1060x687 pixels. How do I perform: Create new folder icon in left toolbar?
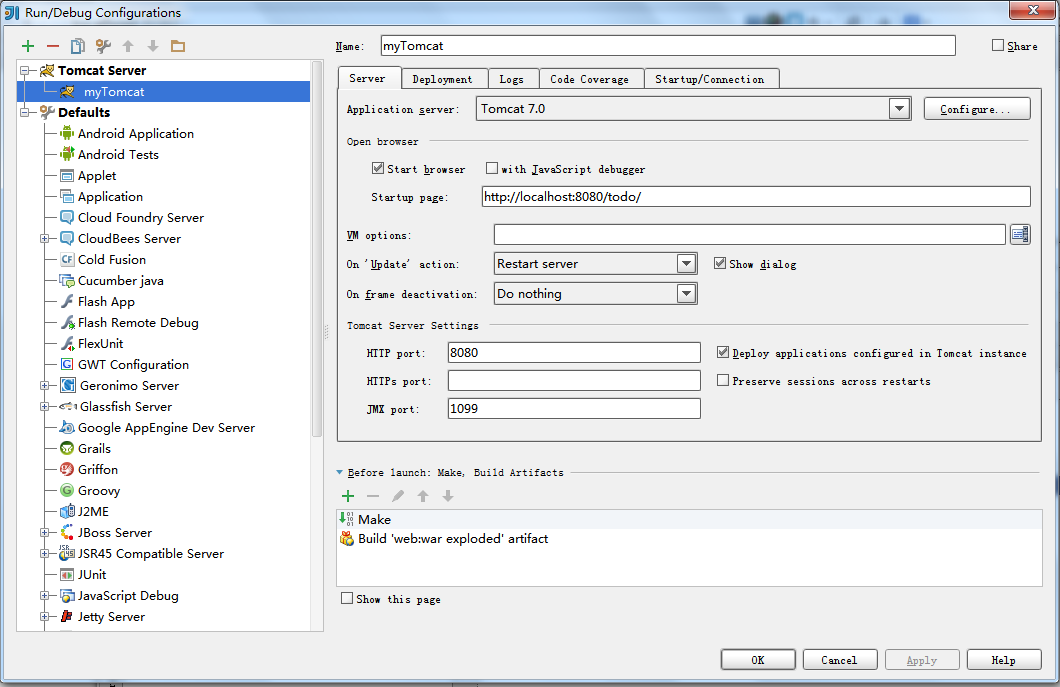(178, 46)
